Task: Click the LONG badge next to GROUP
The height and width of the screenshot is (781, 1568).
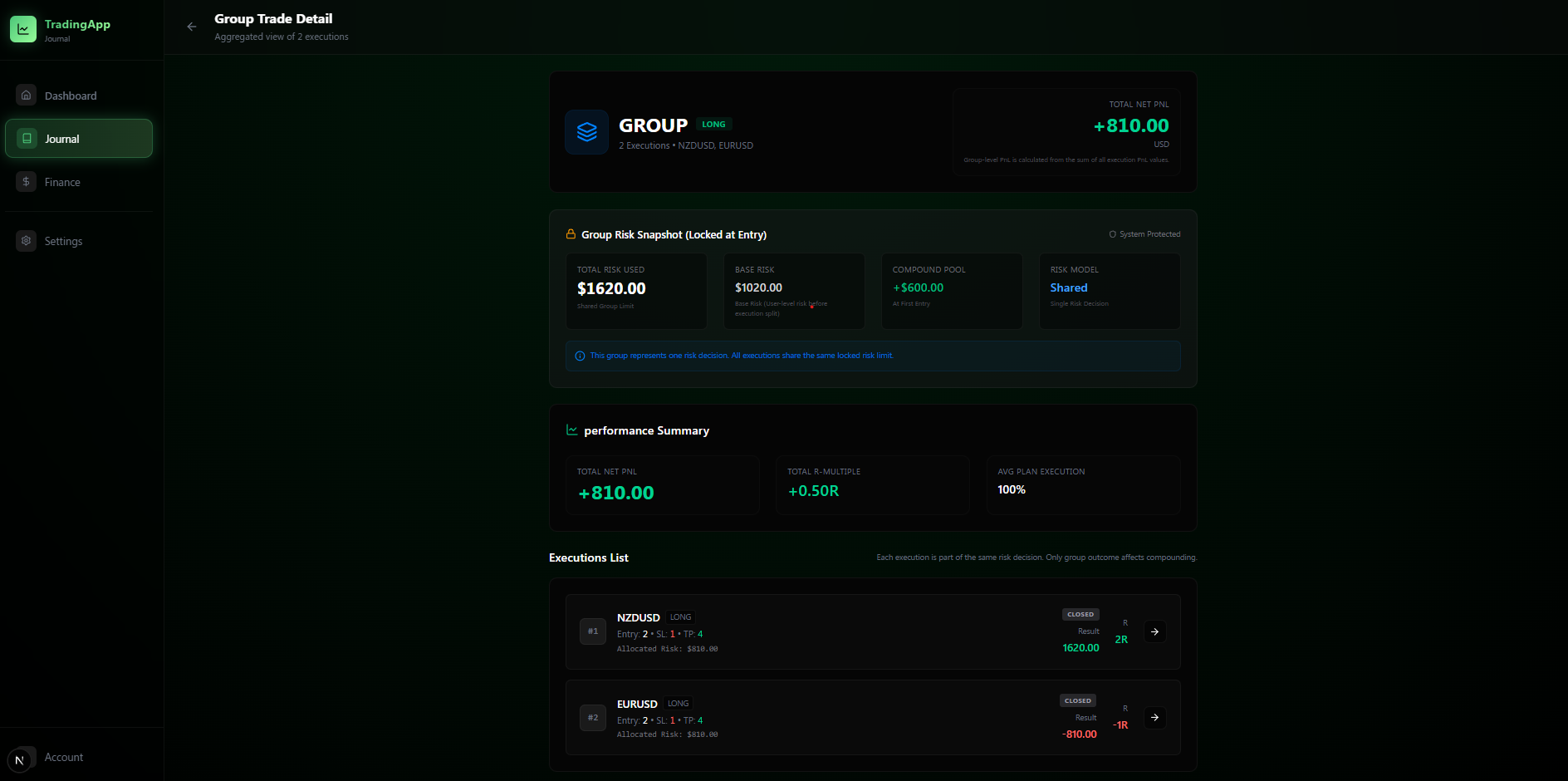Action: coord(713,124)
